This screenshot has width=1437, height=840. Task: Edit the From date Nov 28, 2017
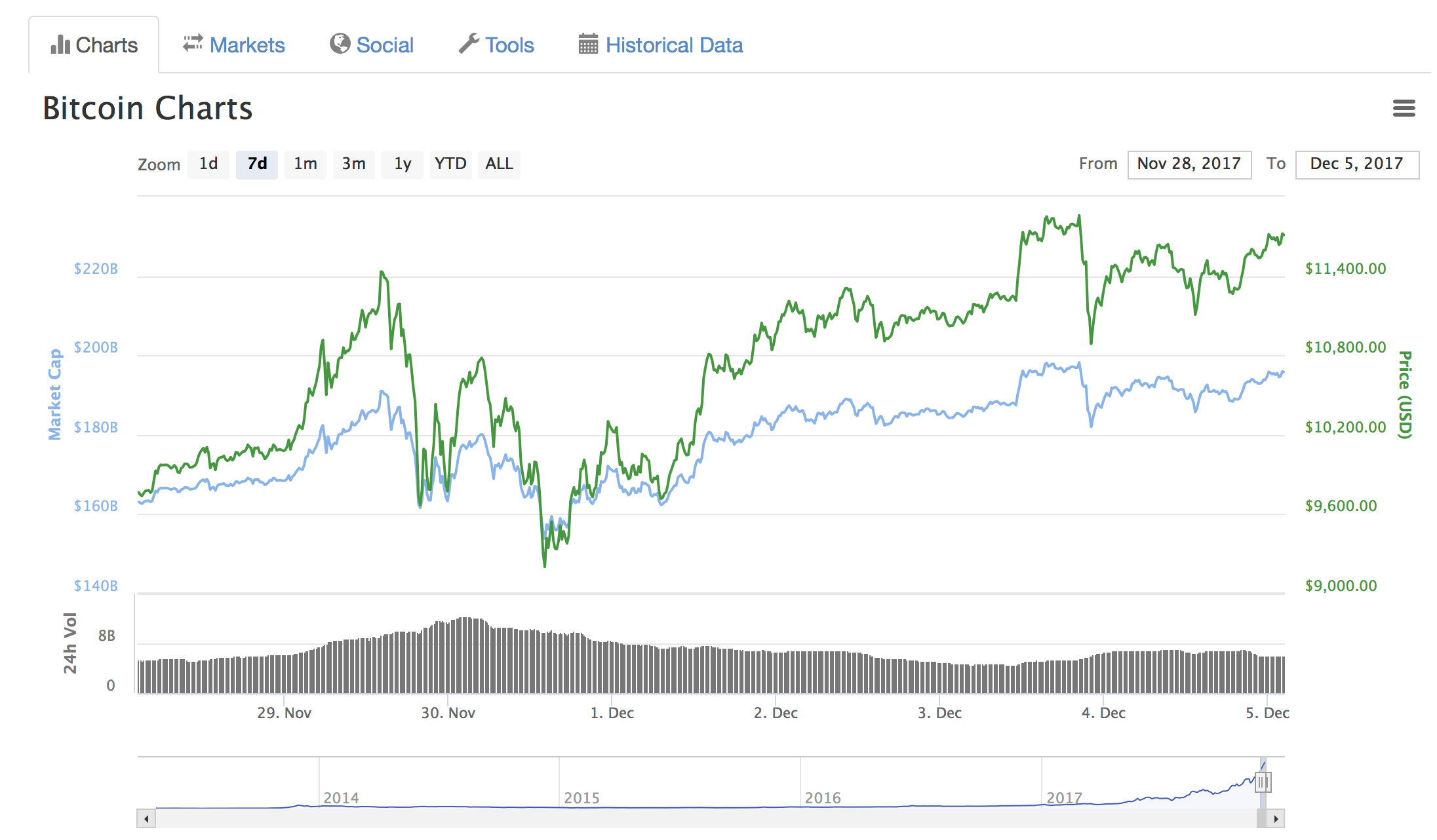pyautogui.click(x=1189, y=164)
